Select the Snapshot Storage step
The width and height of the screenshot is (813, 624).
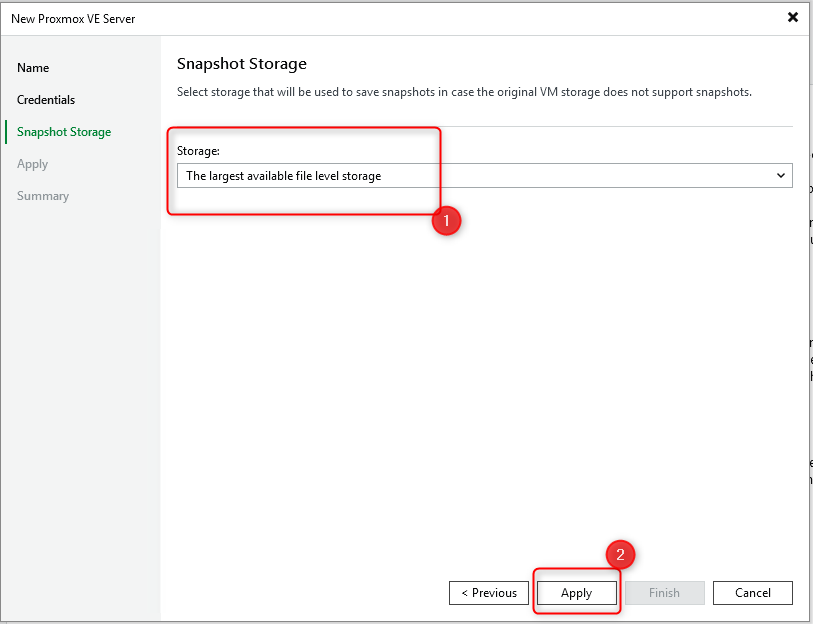pyautogui.click(x=63, y=131)
